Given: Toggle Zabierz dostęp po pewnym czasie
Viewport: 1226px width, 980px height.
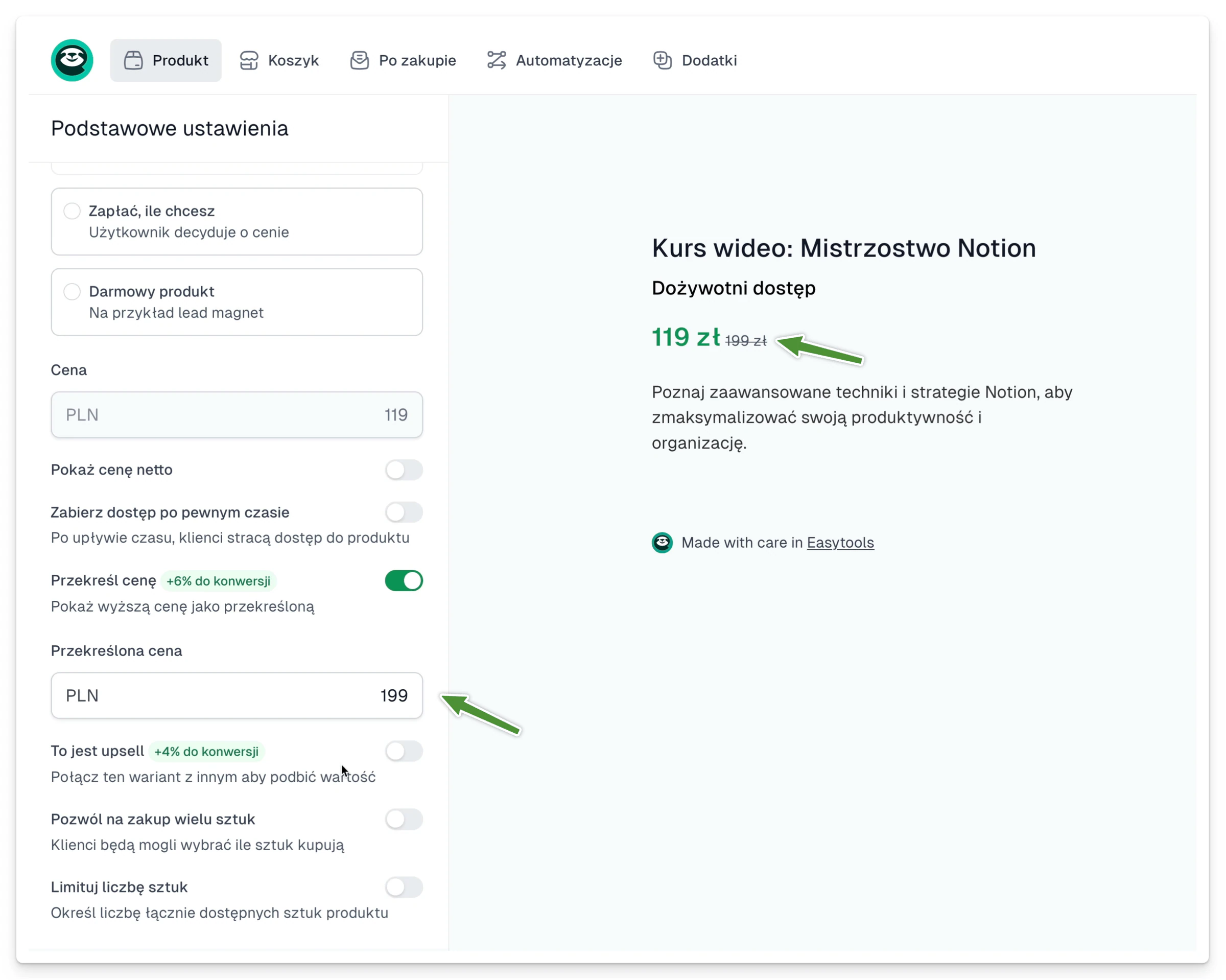Looking at the screenshot, I should click(x=404, y=512).
